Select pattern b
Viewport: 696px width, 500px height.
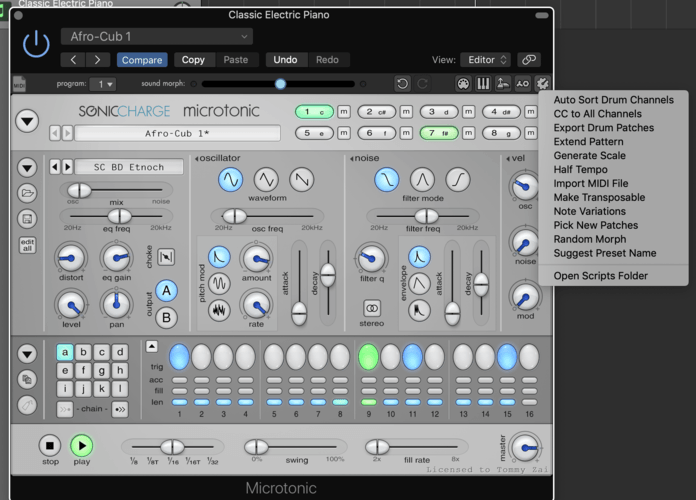[x=83, y=352]
